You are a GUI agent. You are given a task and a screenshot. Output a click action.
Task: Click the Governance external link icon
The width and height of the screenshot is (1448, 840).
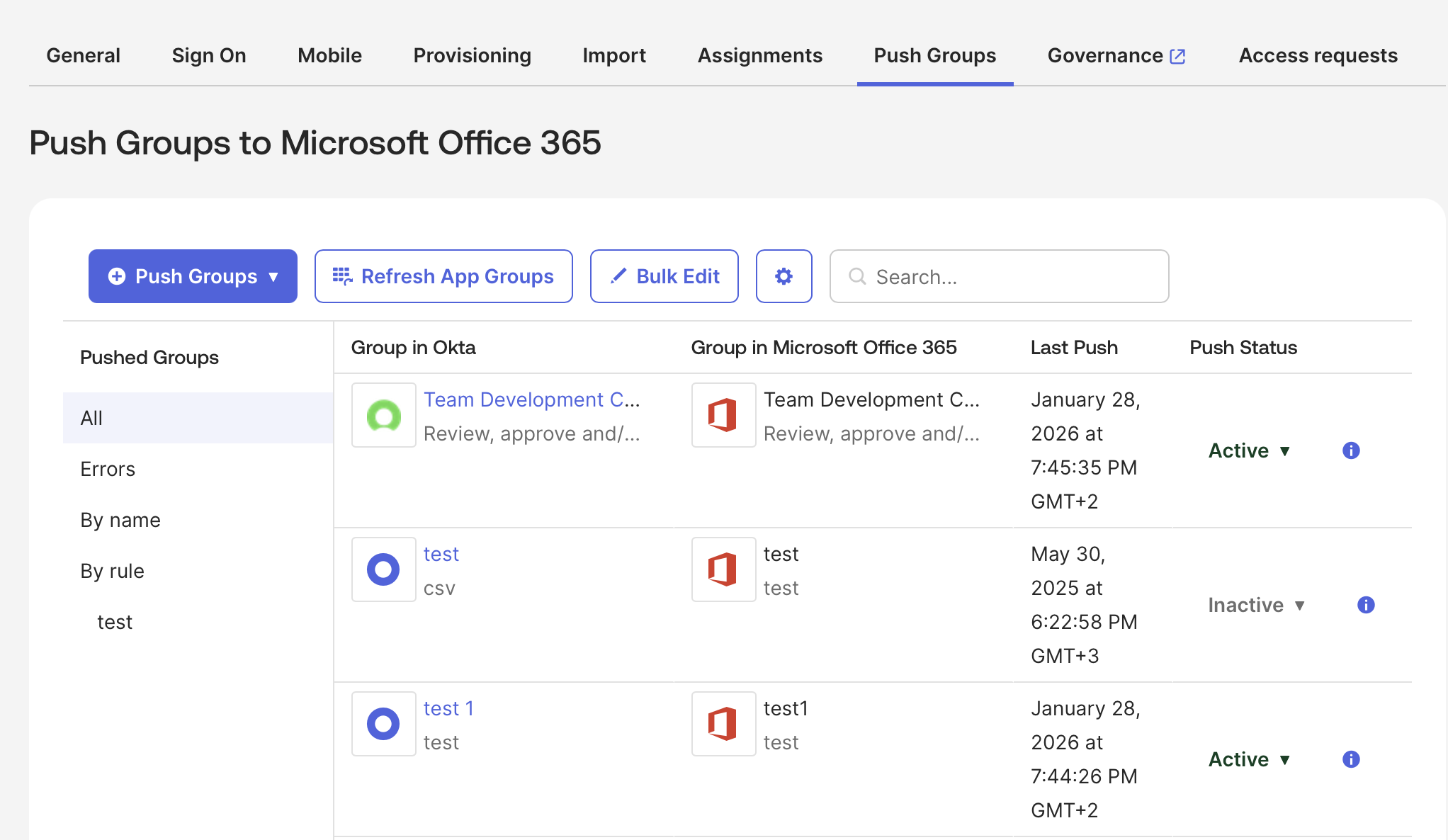click(x=1177, y=56)
